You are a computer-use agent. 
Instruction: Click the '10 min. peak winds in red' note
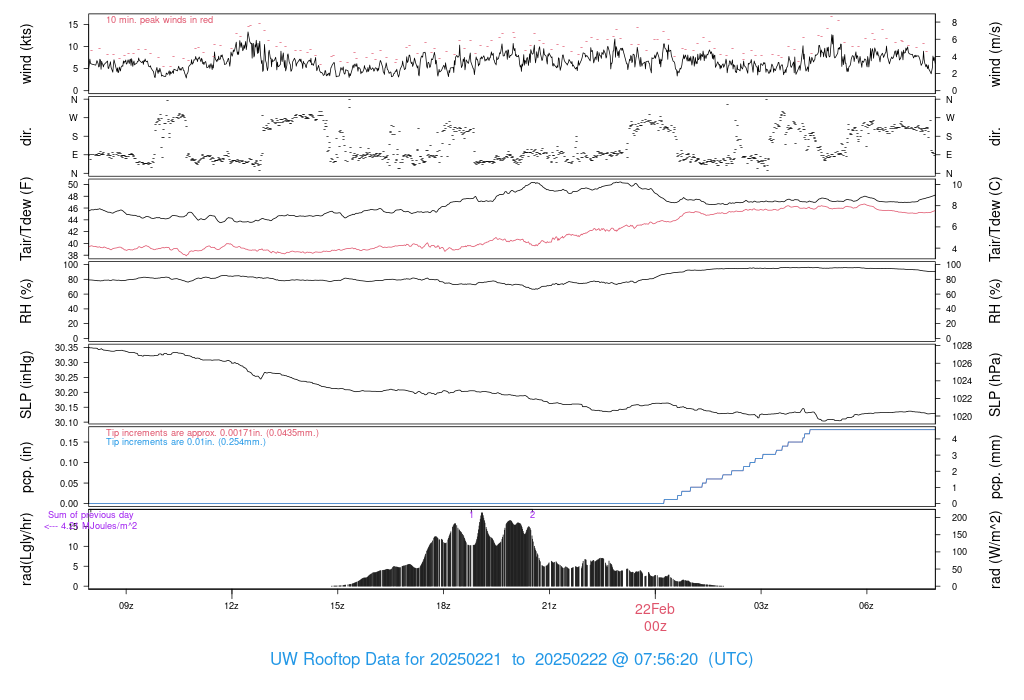pyautogui.click(x=159, y=20)
